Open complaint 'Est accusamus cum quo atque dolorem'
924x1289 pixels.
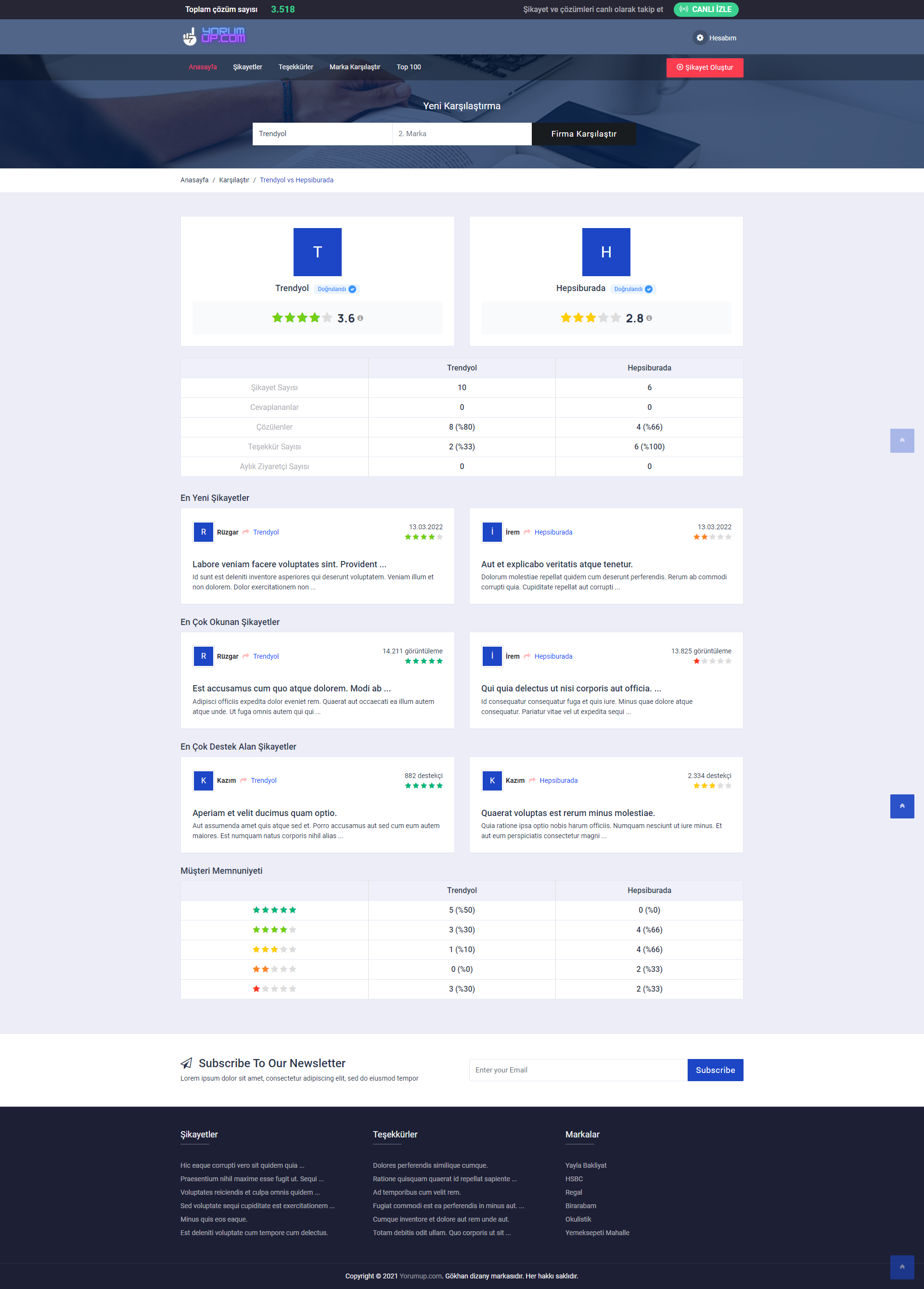pos(292,688)
